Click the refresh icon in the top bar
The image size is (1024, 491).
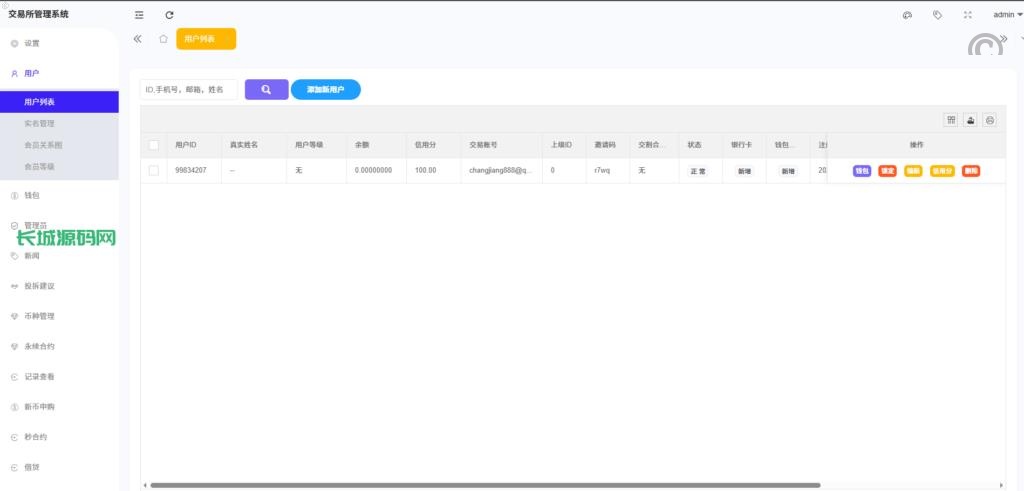point(169,15)
